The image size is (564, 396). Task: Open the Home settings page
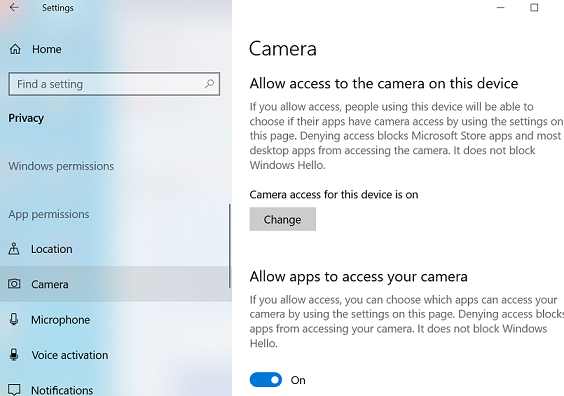[116, 49]
